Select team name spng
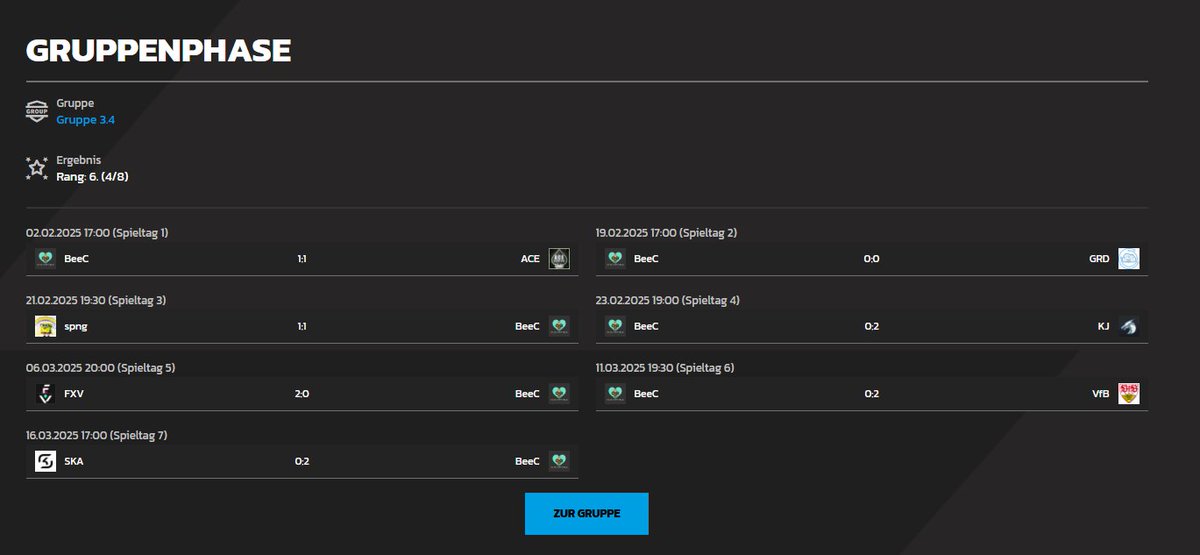The width and height of the screenshot is (1200, 555). click(76, 327)
